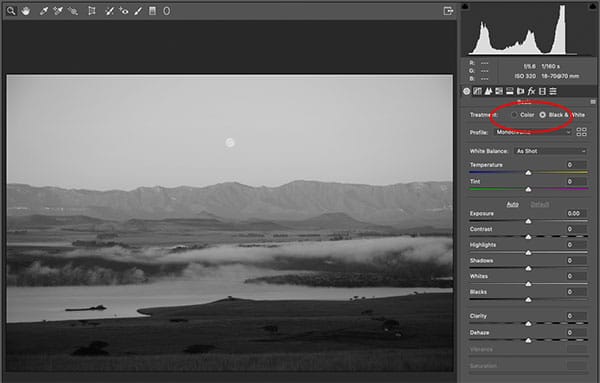Open the Tone Curve panel tab

pyautogui.click(x=477, y=91)
